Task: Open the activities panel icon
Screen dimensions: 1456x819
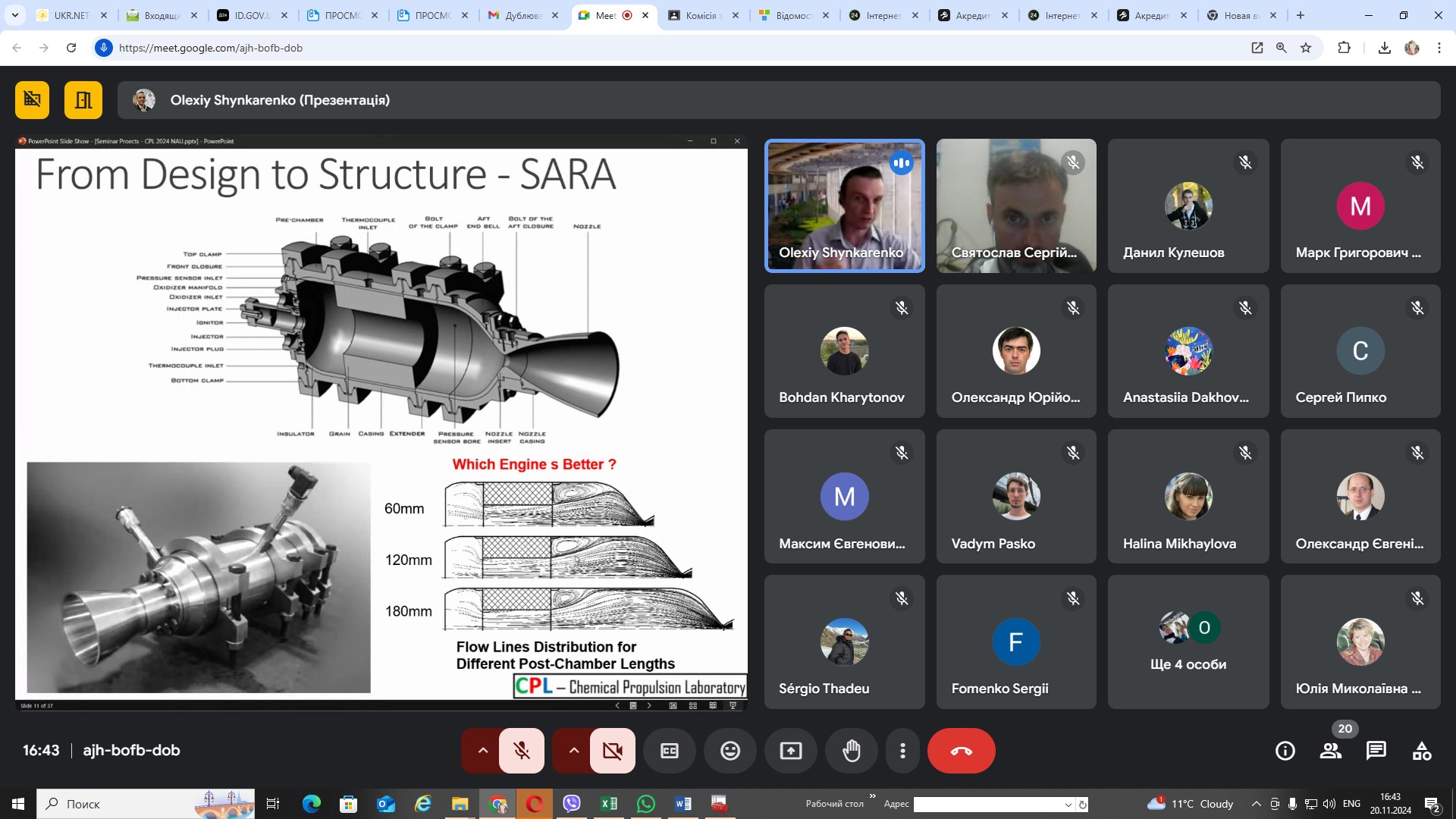Action: point(1422,751)
